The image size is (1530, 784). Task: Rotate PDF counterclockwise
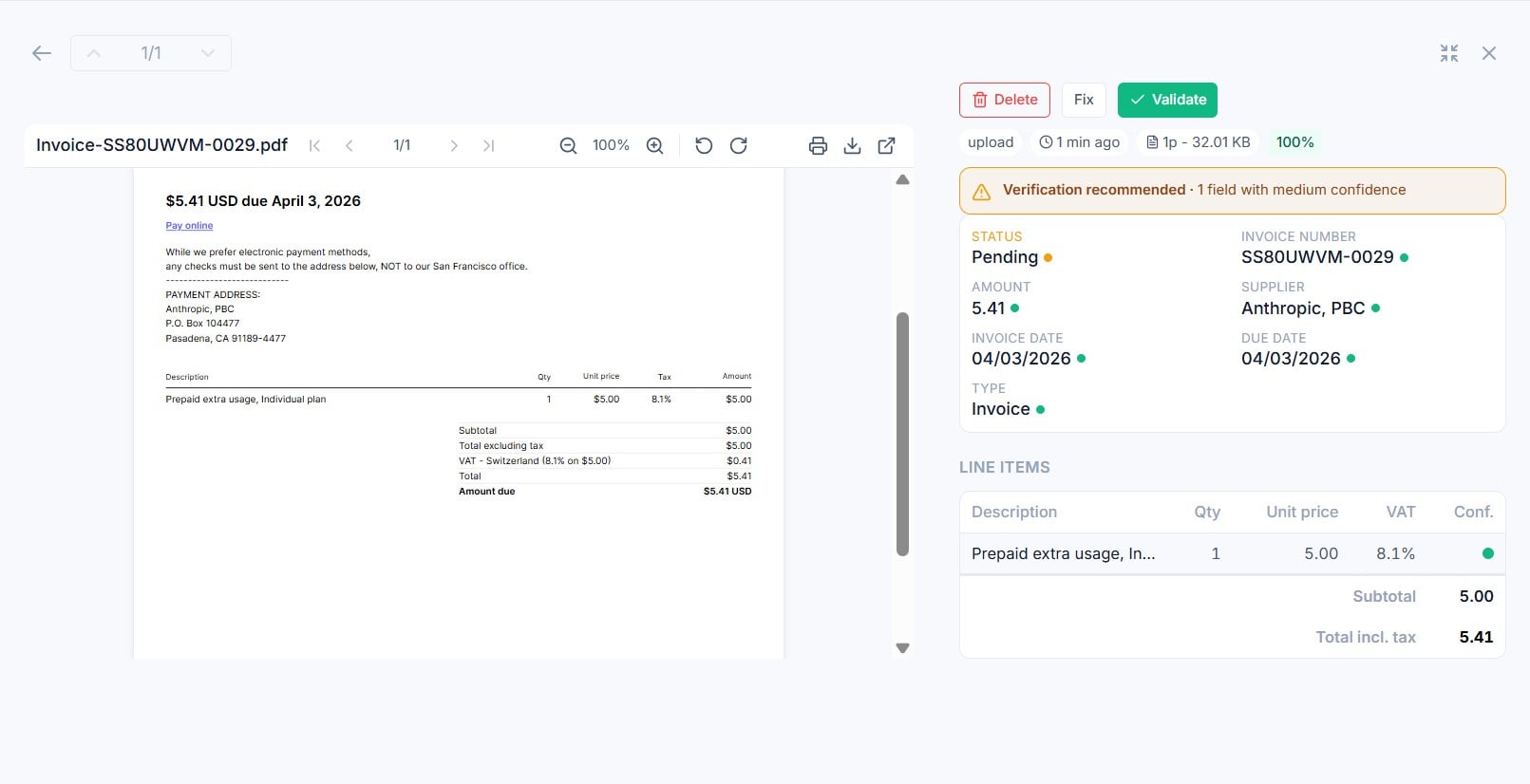tap(704, 145)
